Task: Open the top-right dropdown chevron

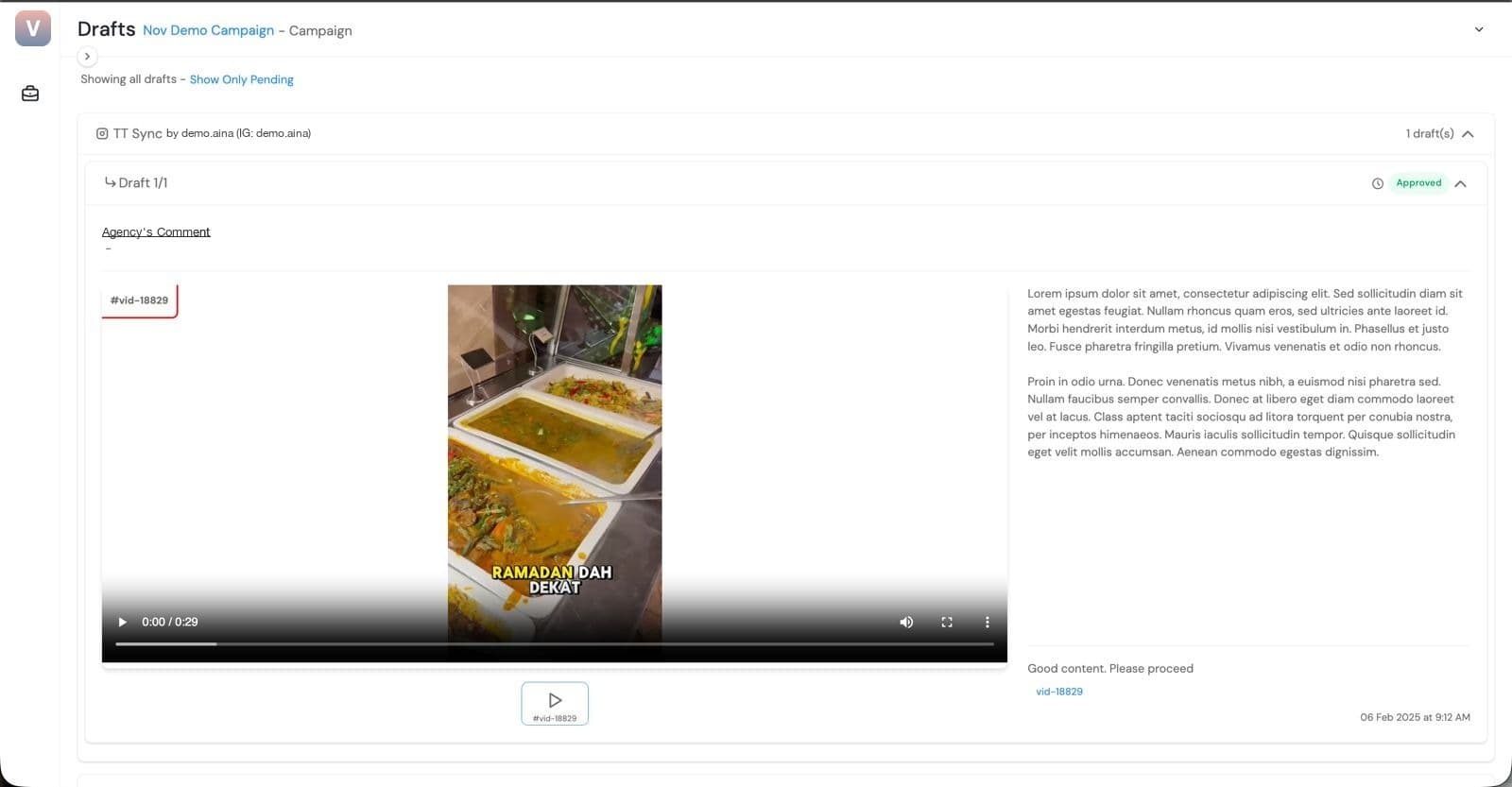Action: 1479,29
